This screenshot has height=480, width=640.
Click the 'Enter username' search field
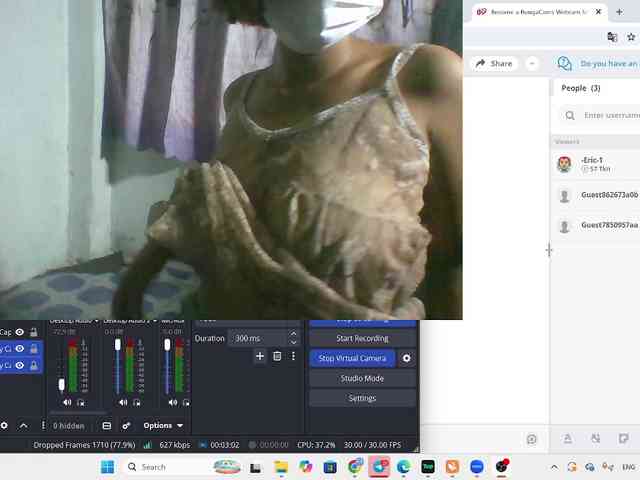[600, 116]
